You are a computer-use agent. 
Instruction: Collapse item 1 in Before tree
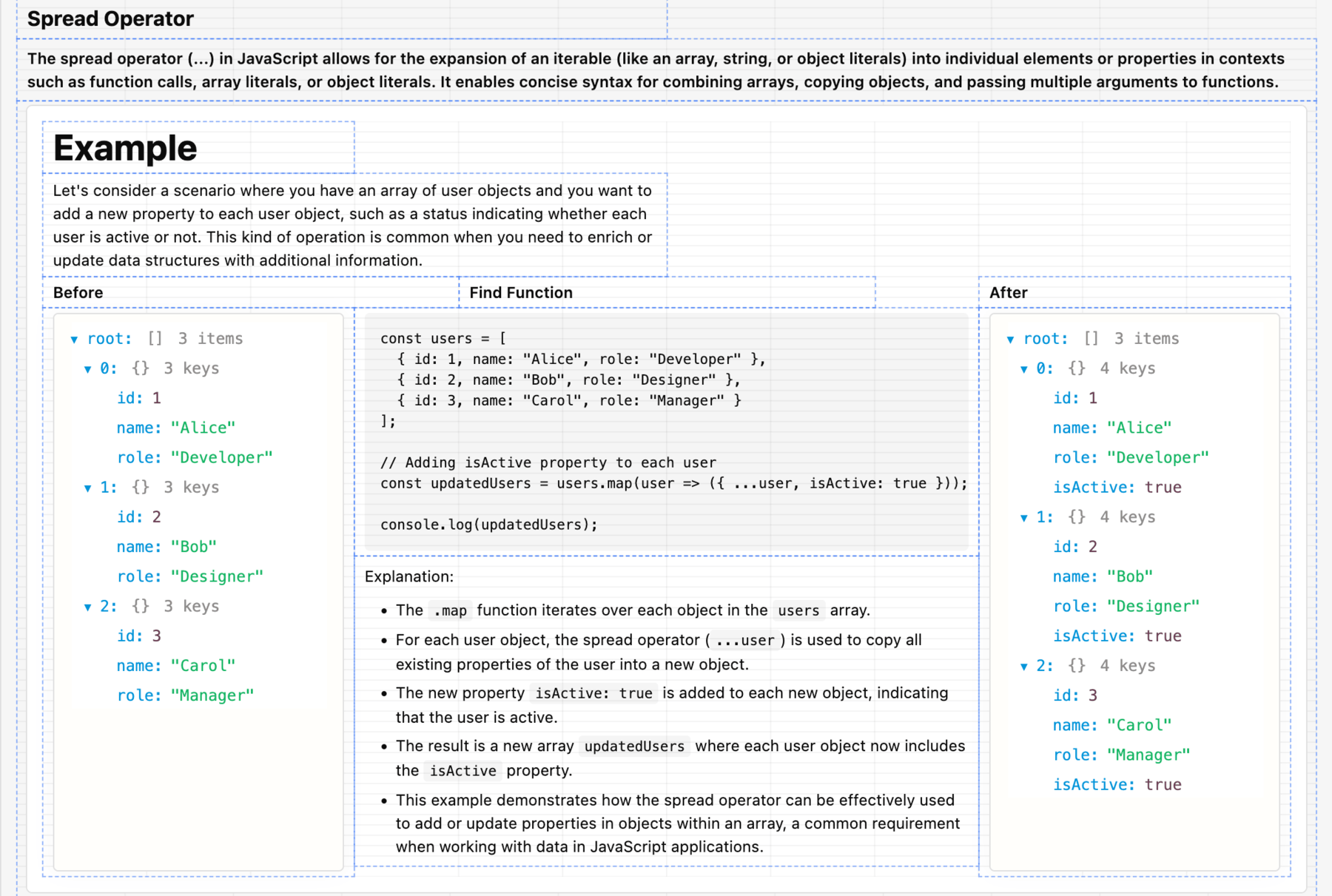click(87, 488)
